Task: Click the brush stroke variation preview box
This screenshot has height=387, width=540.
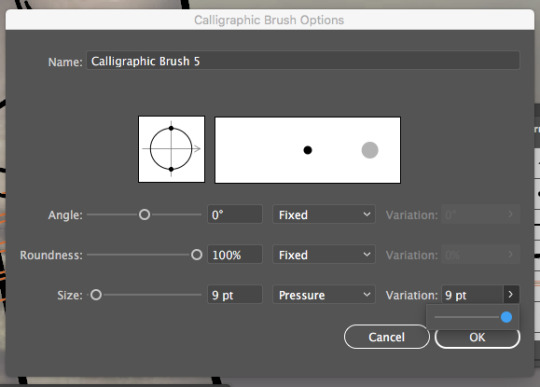Action: 308,150
